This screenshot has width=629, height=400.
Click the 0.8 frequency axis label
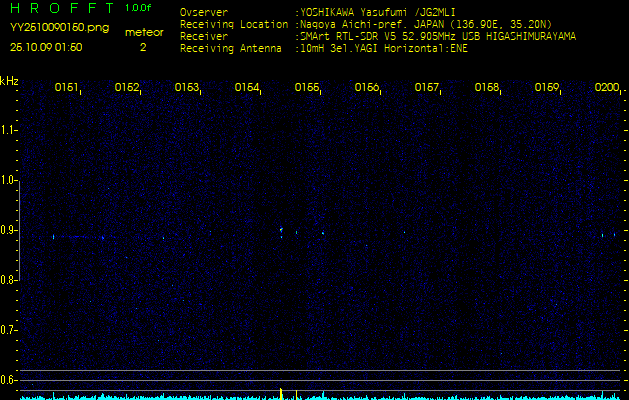8,280
